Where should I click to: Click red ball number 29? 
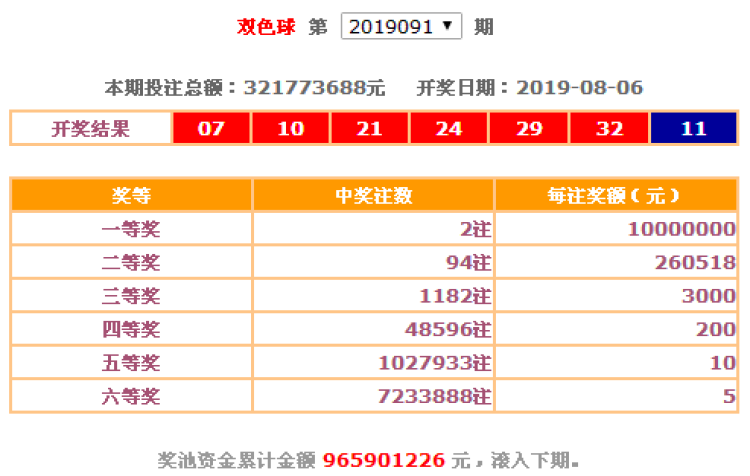(528, 129)
